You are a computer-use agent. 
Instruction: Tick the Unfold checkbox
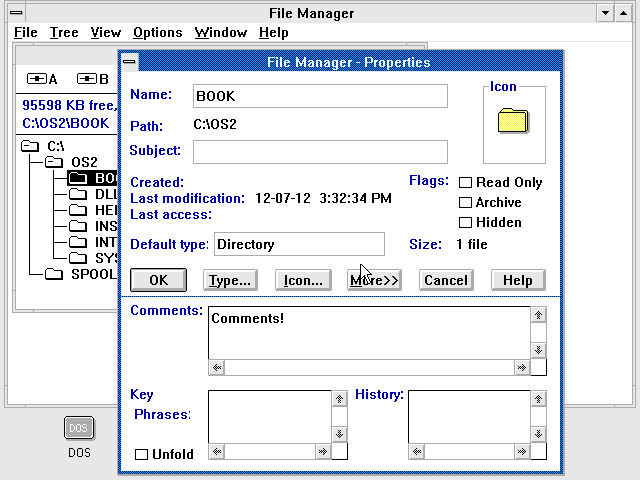click(141, 454)
